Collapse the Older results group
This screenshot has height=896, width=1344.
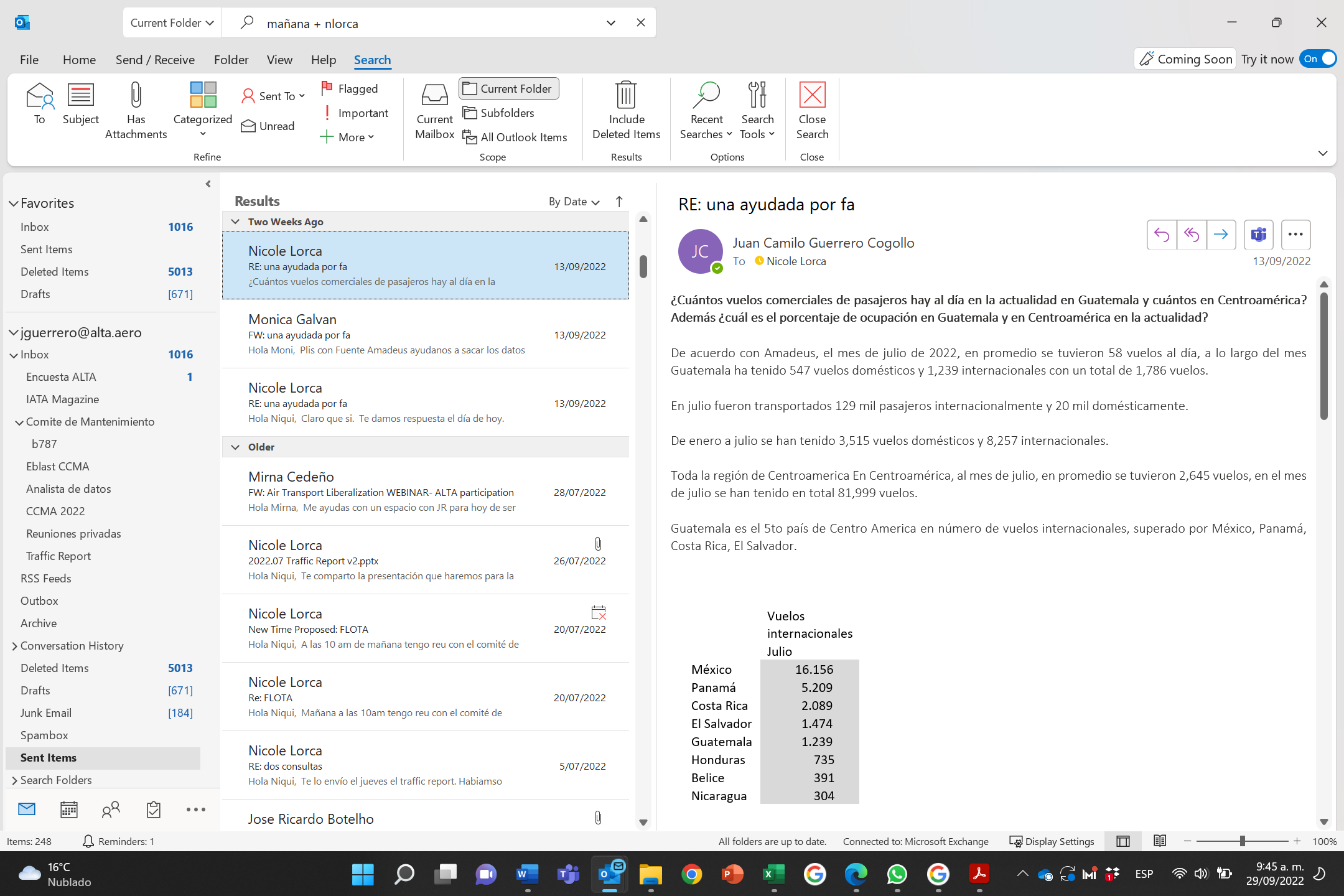(235, 447)
